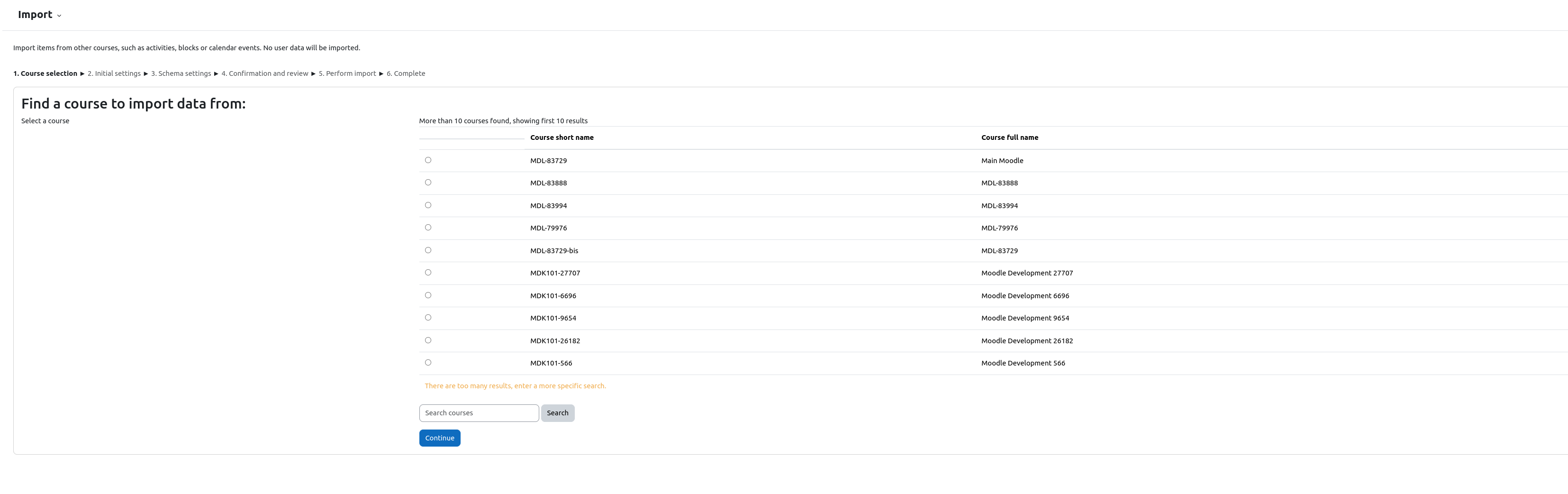Click Moodle Development 566 full name
The height and width of the screenshot is (494, 1568).
click(x=1023, y=364)
